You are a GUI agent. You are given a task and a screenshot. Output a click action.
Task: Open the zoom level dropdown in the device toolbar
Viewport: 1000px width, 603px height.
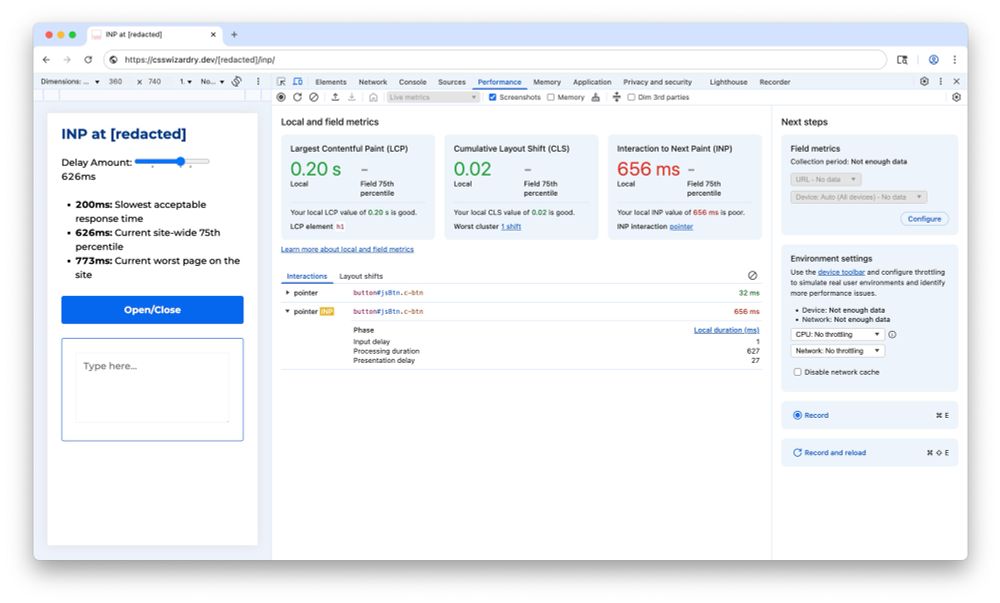[x=186, y=82]
